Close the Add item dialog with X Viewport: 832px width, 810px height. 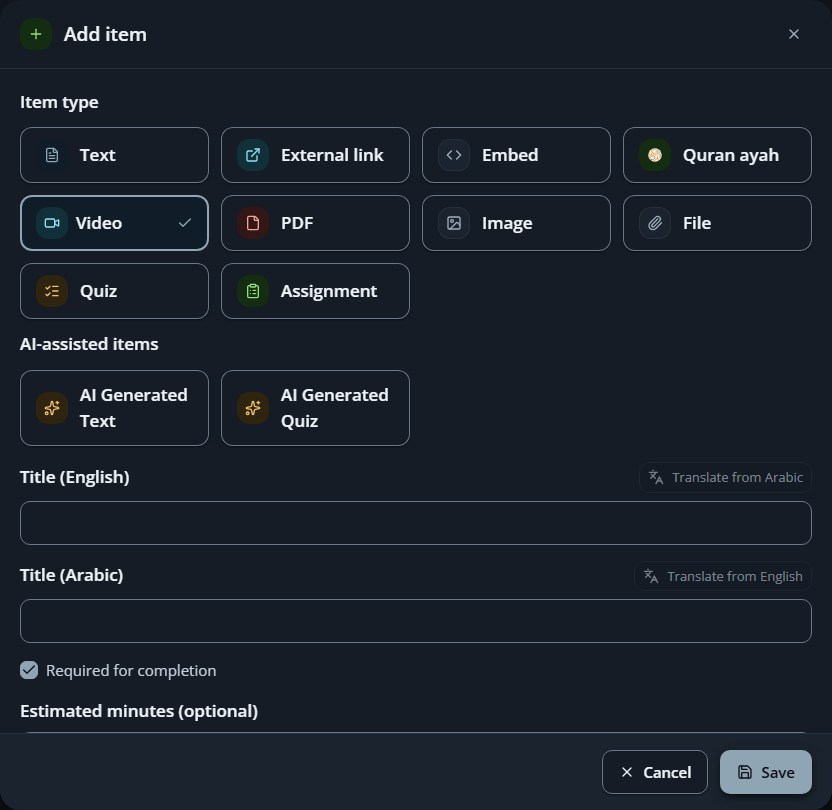(793, 34)
